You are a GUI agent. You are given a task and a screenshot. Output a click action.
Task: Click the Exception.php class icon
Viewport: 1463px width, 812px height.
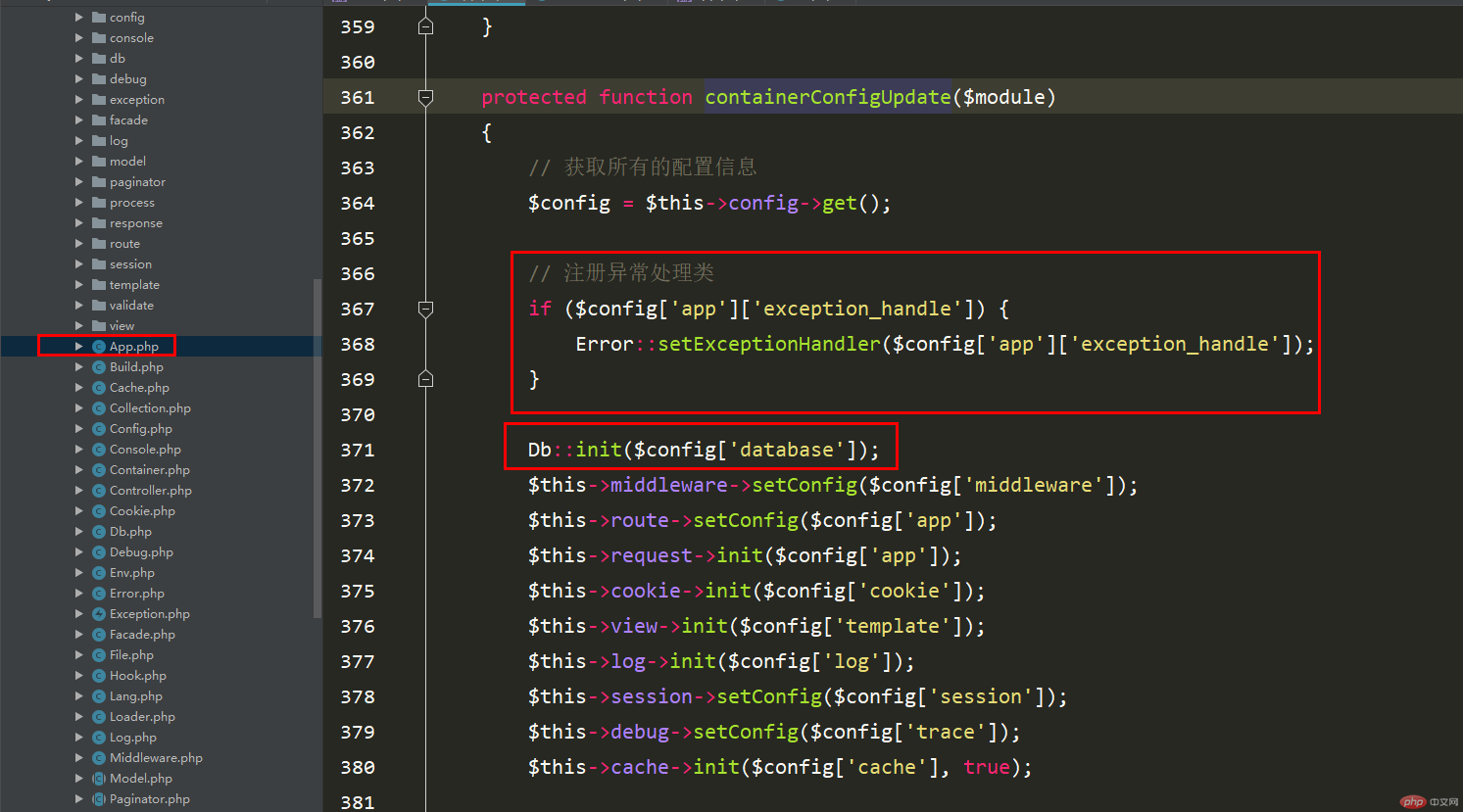(99, 613)
